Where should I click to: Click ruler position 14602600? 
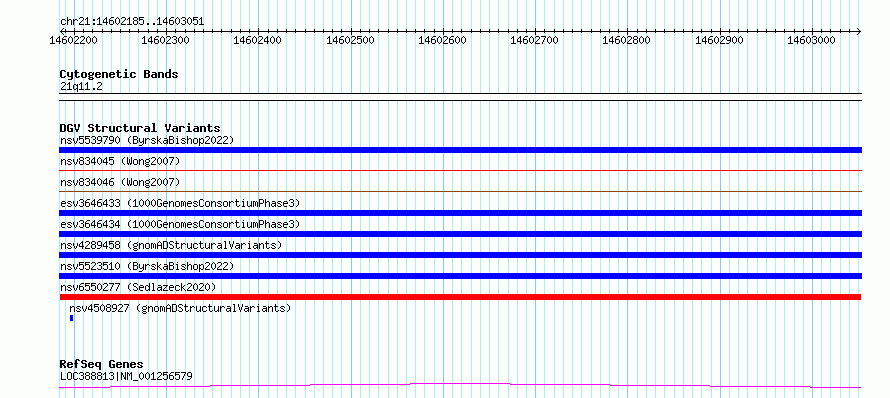(443, 40)
